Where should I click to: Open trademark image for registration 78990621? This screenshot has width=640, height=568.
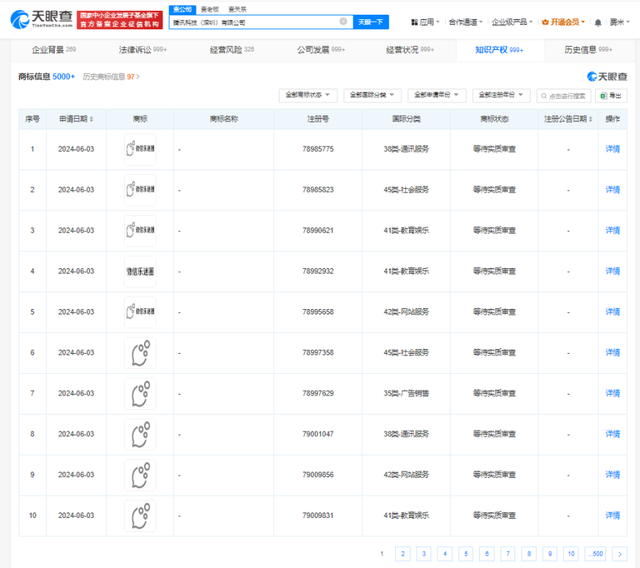click(140, 231)
